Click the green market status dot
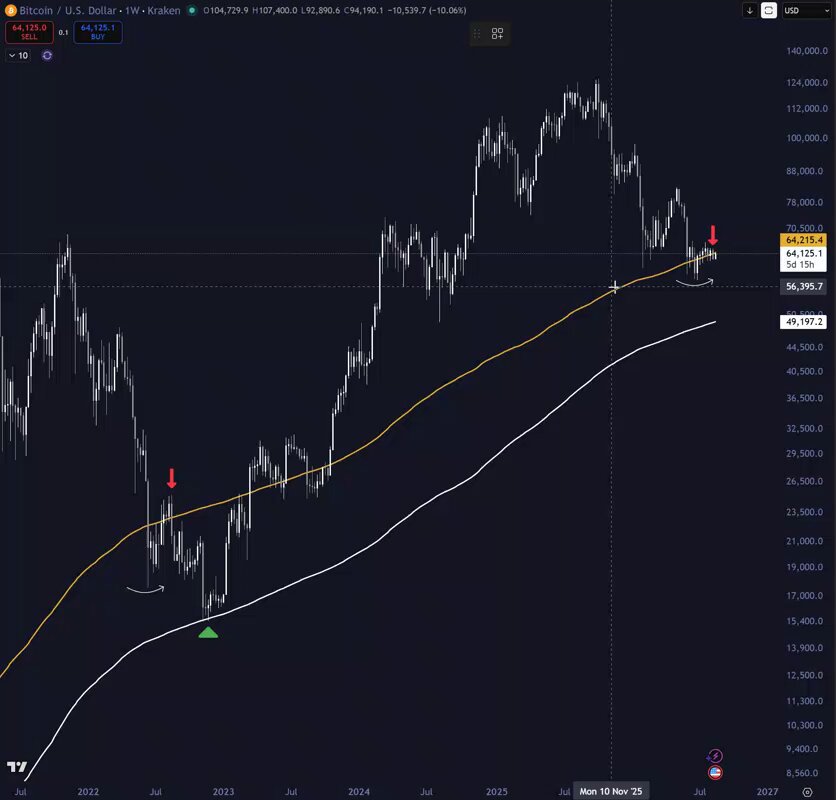This screenshot has width=836, height=800. point(192,10)
